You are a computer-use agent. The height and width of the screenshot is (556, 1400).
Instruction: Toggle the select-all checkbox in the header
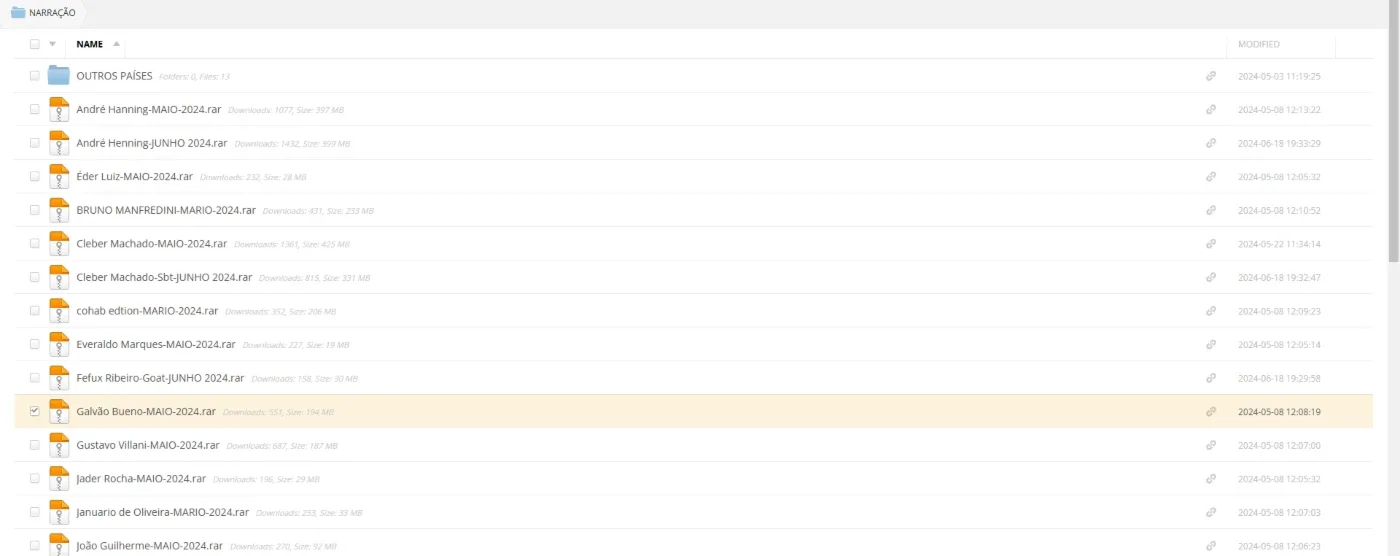pyautogui.click(x=35, y=44)
